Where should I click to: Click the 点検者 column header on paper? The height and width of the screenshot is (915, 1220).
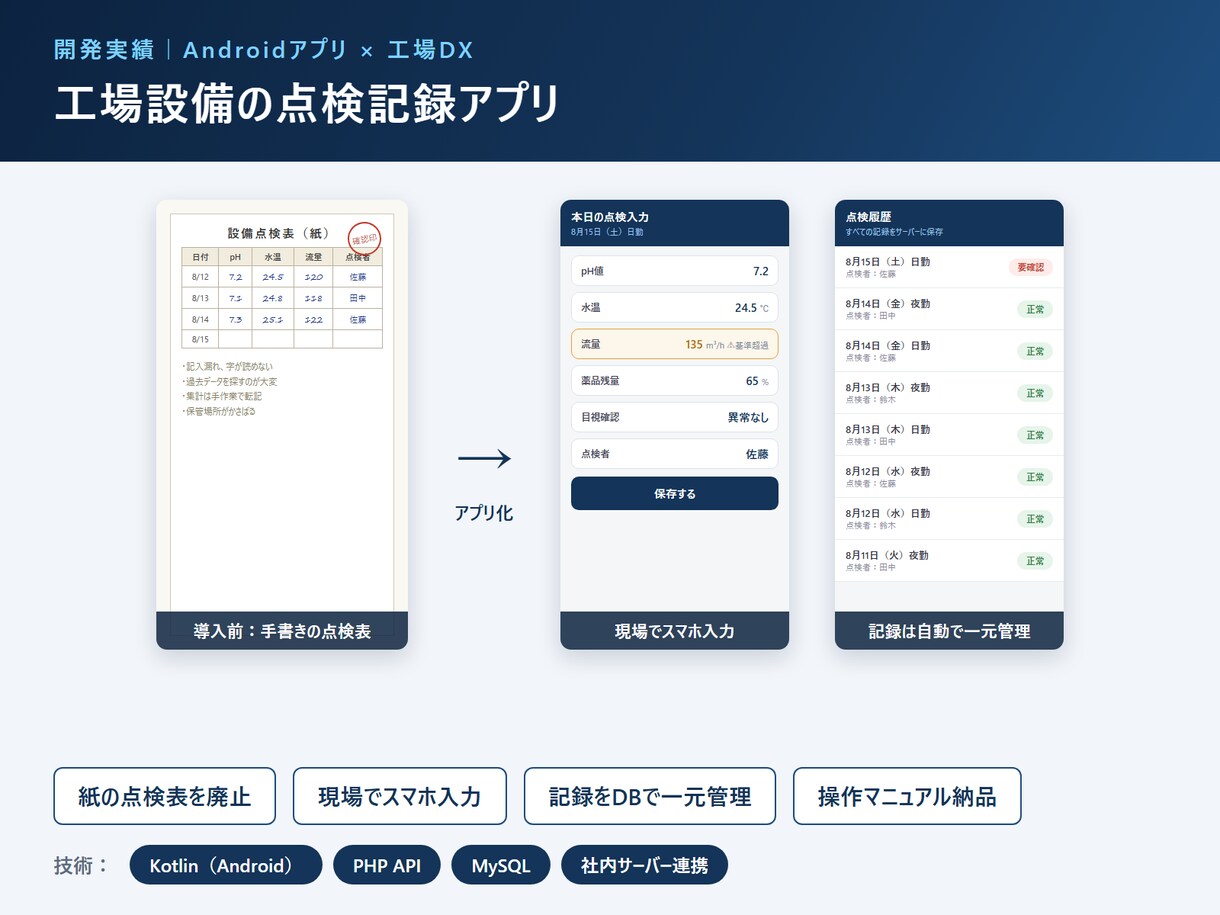coord(357,257)
